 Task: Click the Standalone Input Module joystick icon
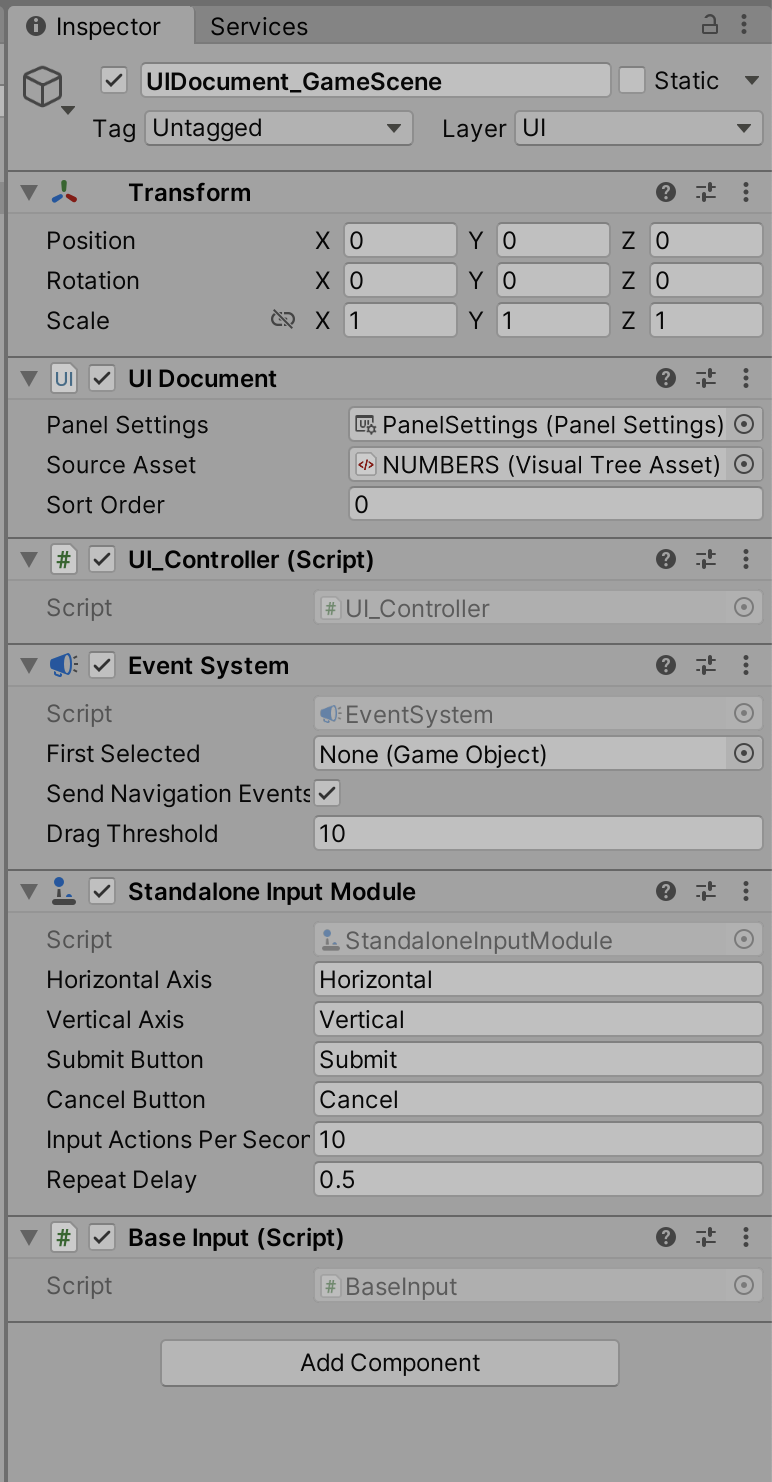pyautogui.click(x=63, y=890)
